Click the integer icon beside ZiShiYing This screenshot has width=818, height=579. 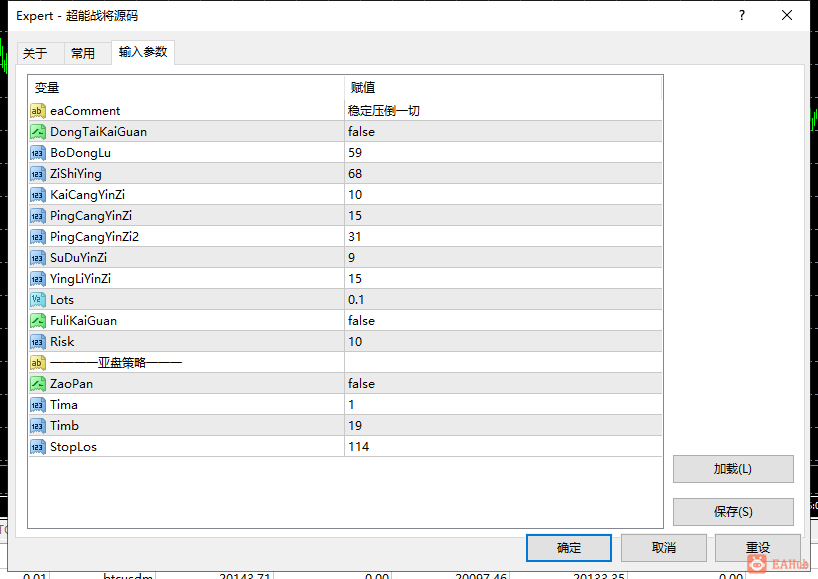[x=38, y=174]
